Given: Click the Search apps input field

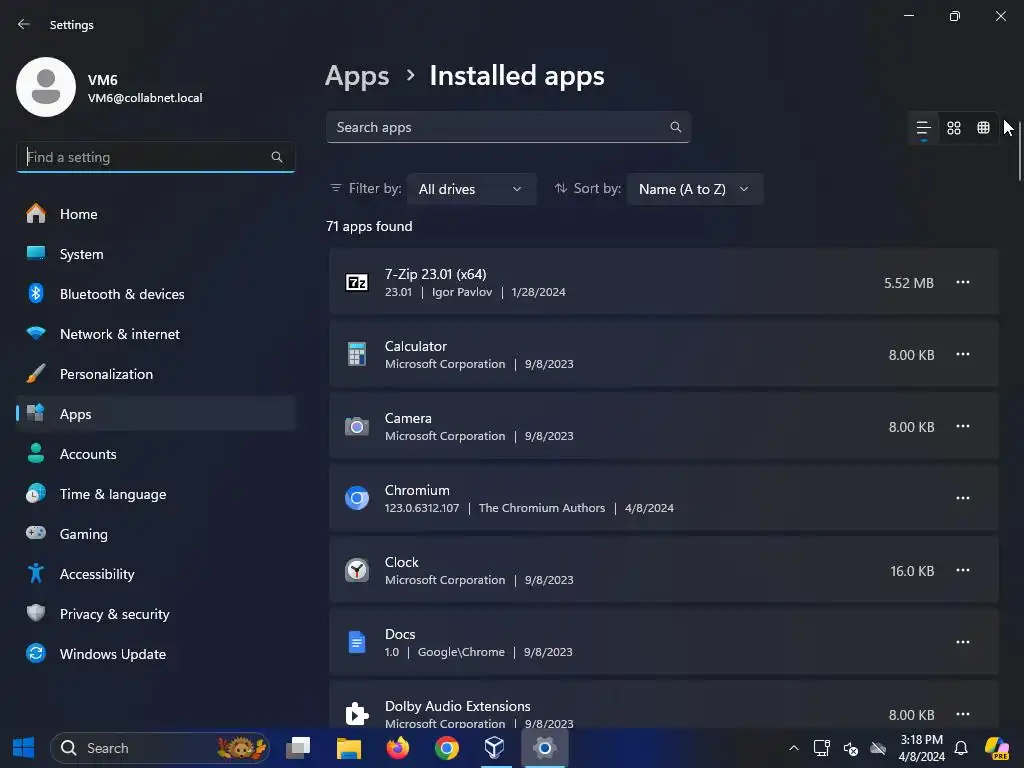Looking at the screenshot, I should pos(508,127).
